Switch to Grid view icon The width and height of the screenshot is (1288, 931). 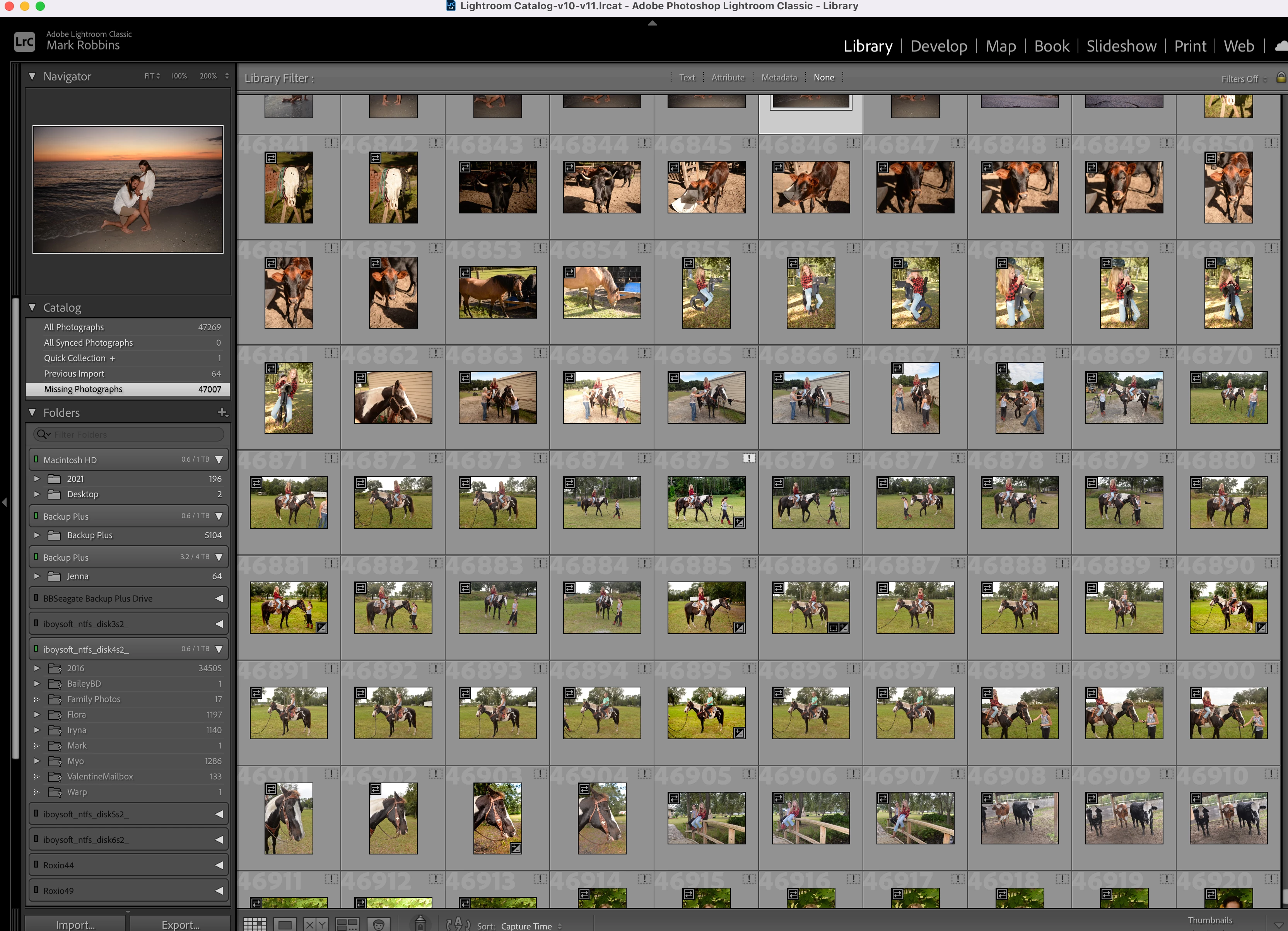coord(255,924)
